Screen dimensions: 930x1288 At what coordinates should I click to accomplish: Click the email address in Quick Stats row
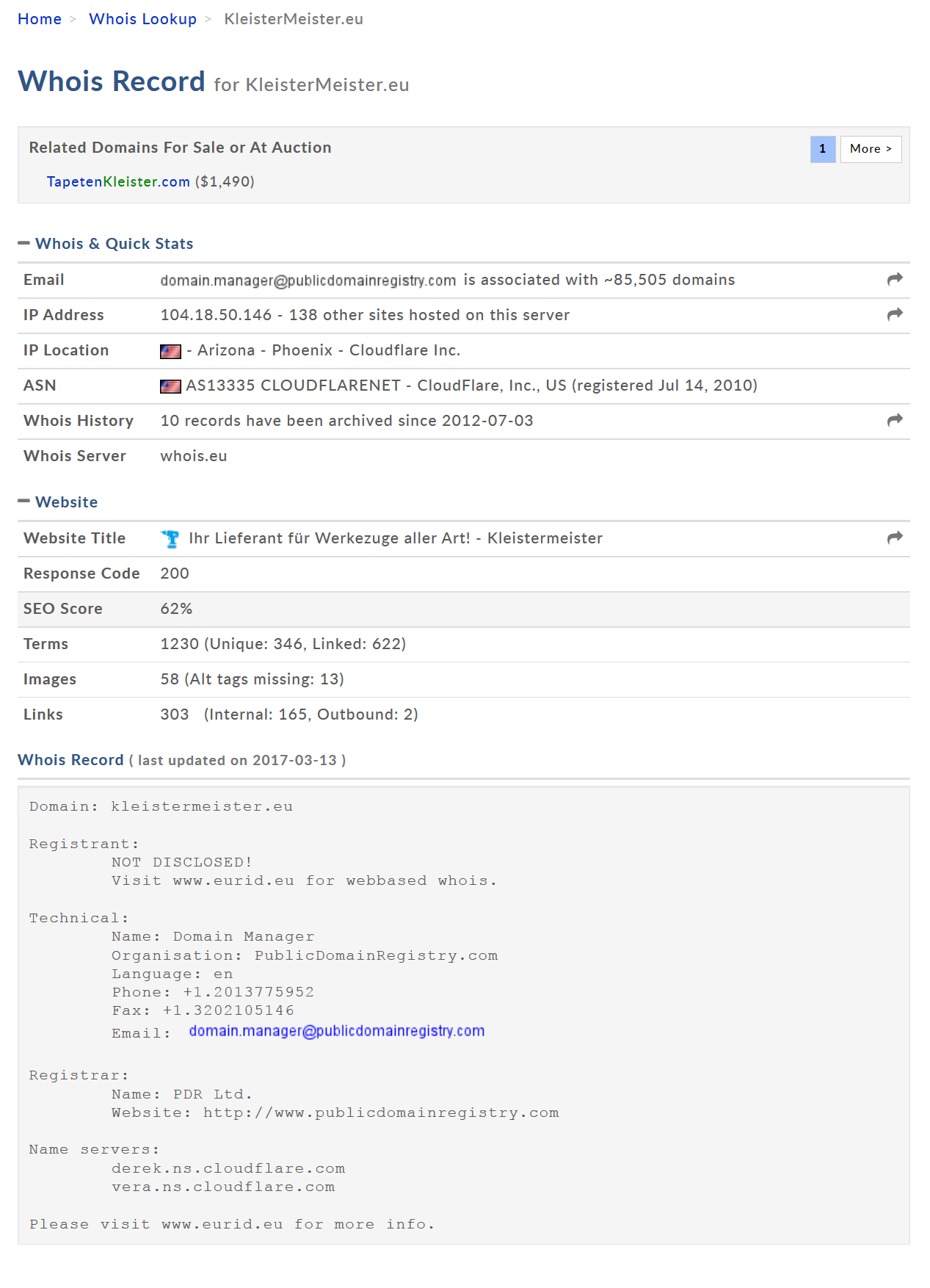coord(308,281)
